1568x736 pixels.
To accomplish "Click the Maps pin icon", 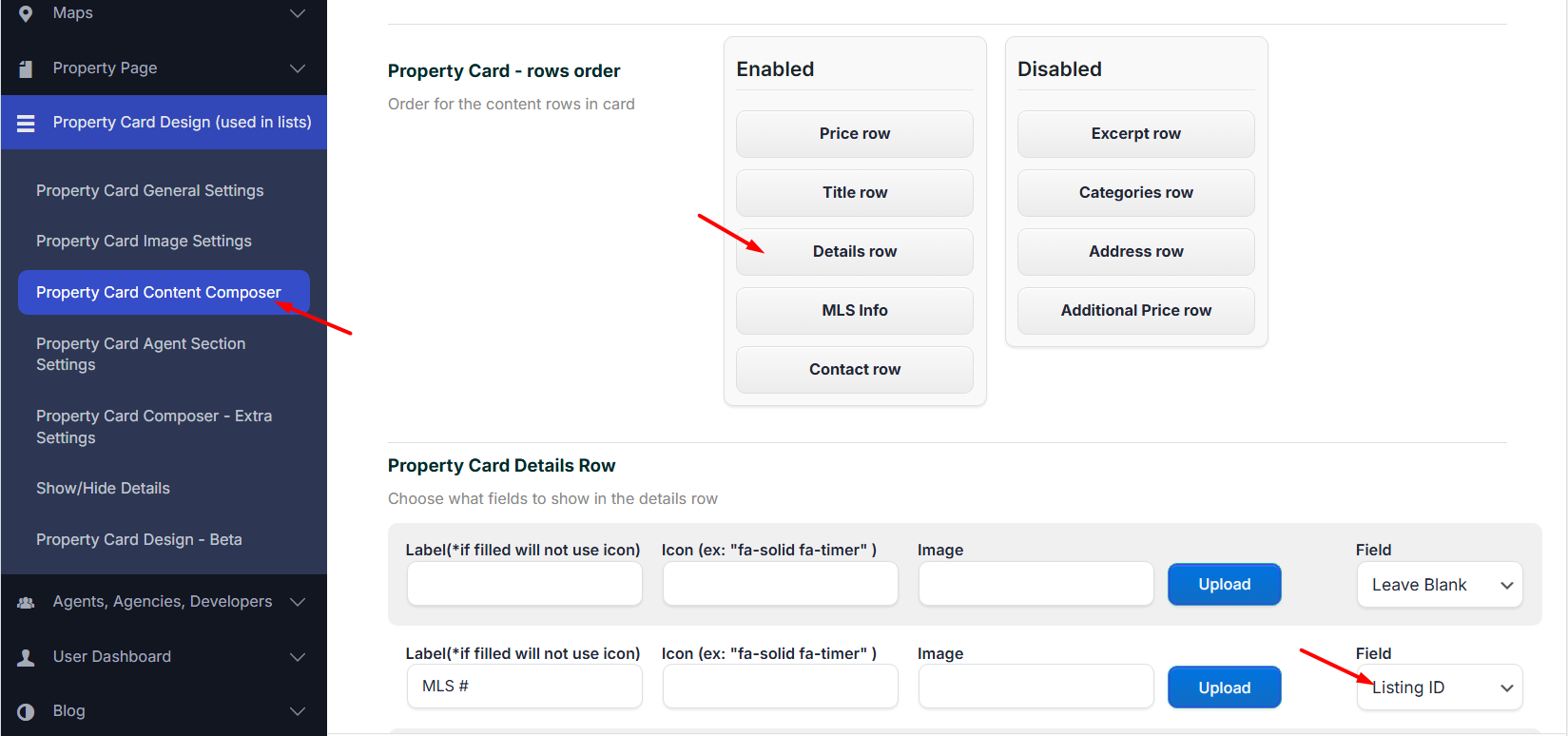I will 26,13.
